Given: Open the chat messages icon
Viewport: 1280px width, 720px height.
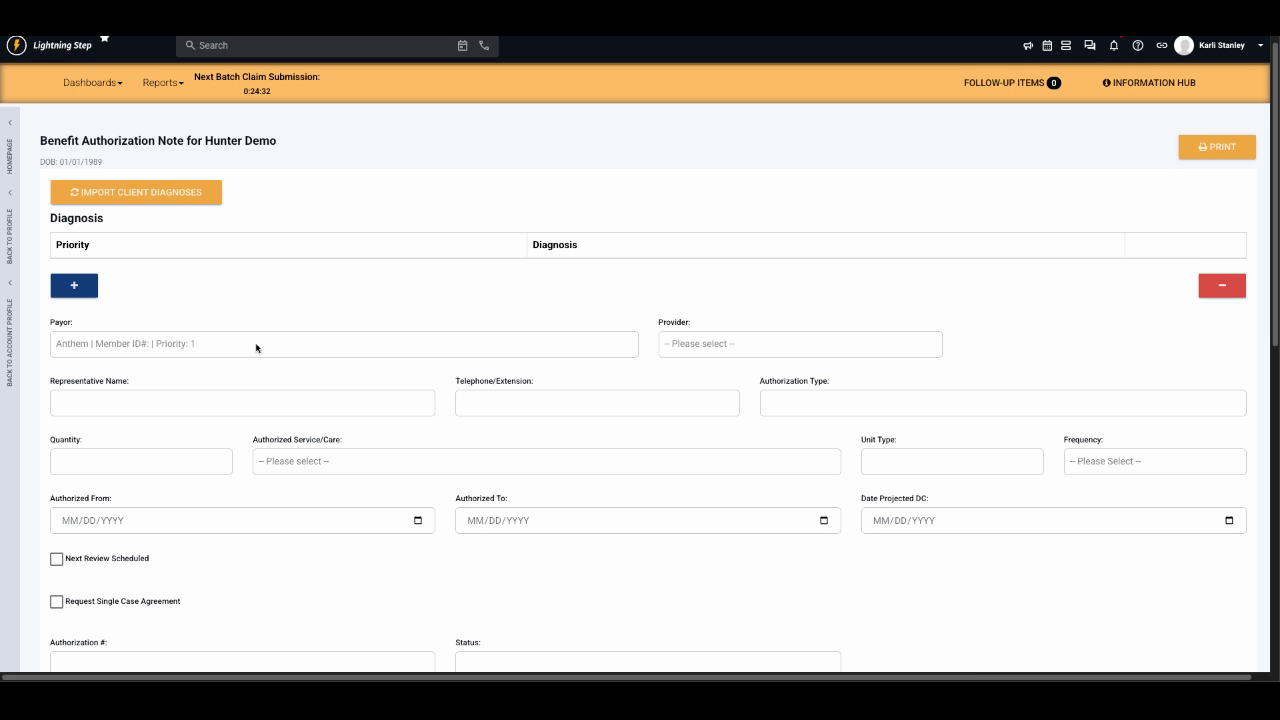Looking at the screenshot, I should pyautogui.click(x=1090, y=45).
